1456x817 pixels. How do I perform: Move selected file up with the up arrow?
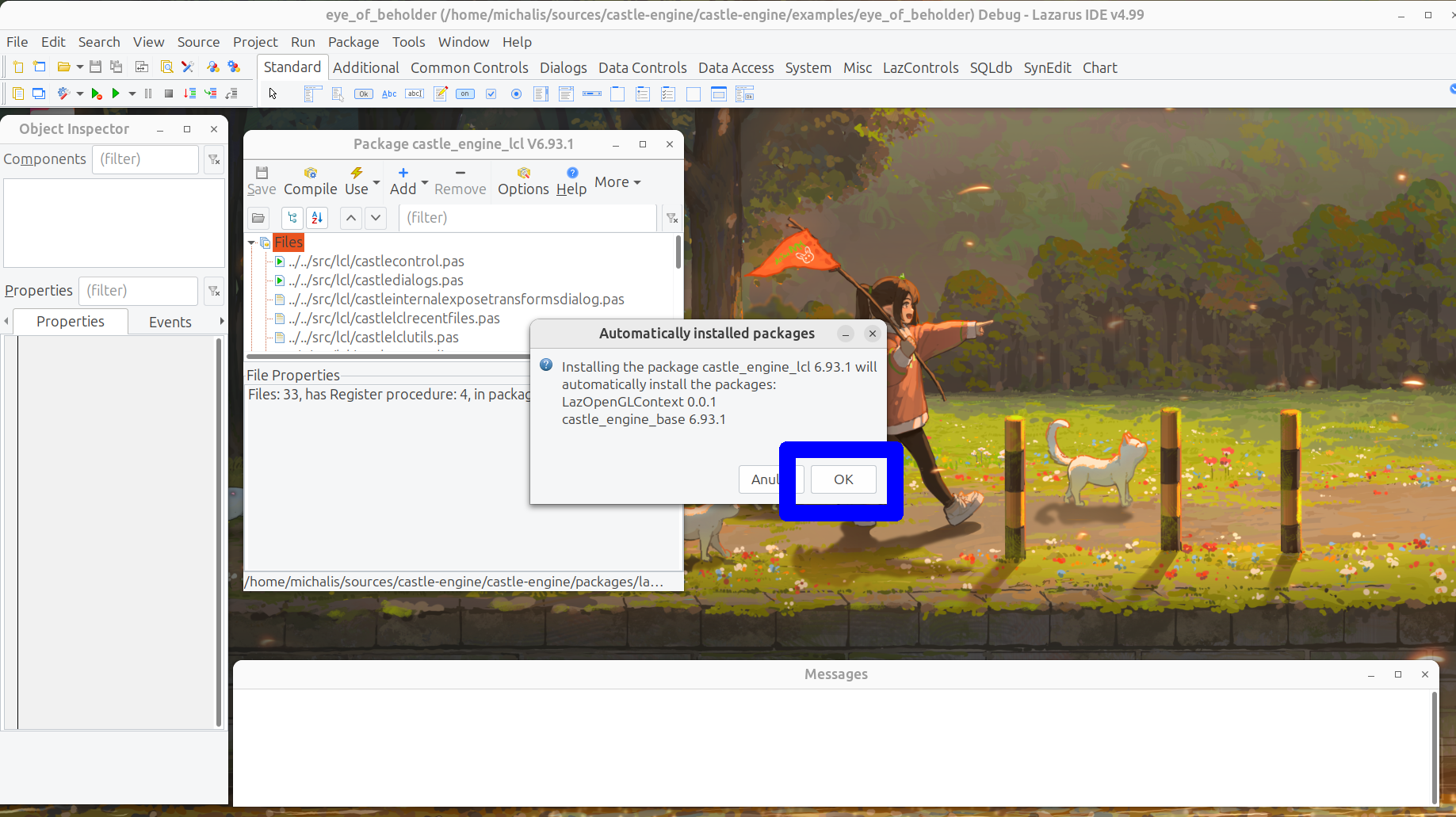(351, 217)
